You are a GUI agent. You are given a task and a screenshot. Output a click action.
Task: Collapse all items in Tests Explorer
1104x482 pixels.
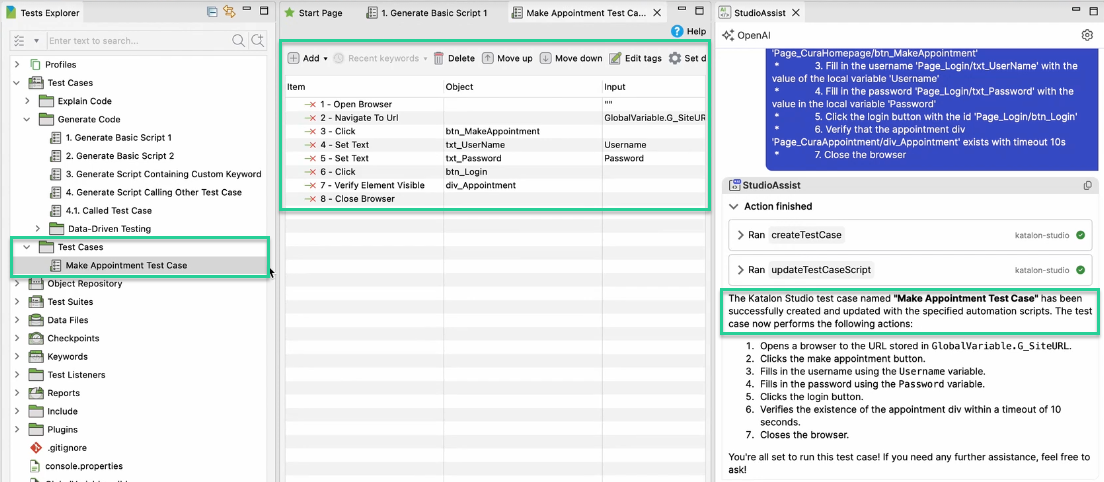[212, 11]
